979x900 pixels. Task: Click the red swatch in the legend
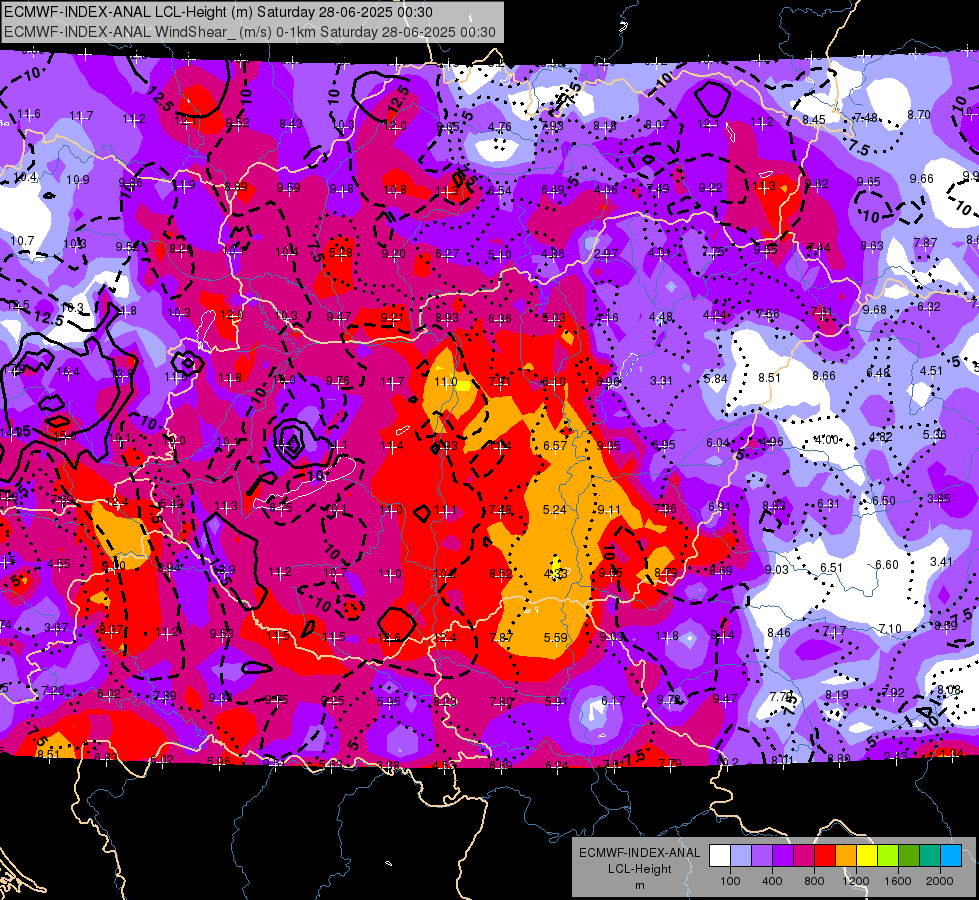pos(825,855)
